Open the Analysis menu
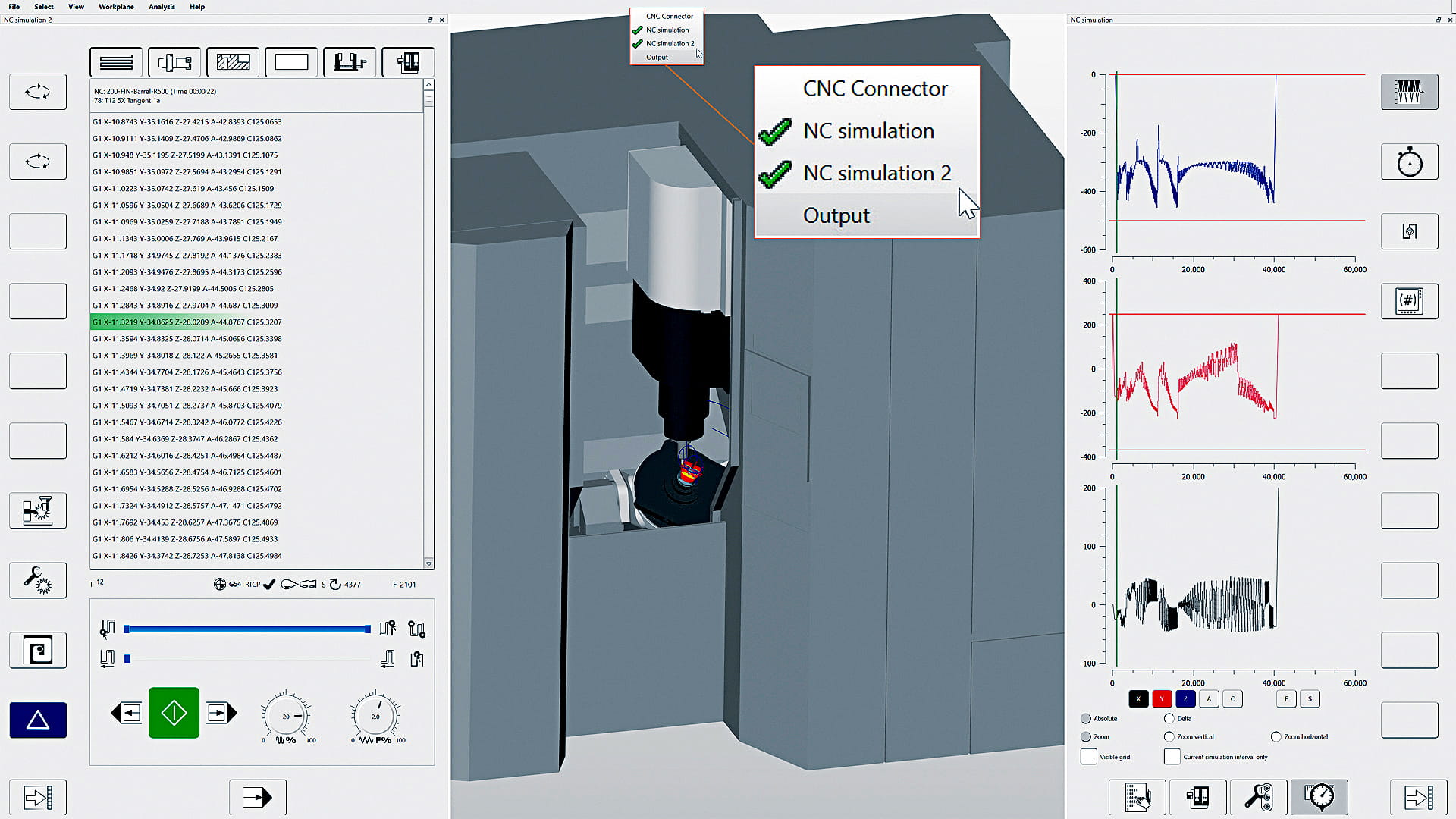1456x819 pixels. tap(162, 7)
